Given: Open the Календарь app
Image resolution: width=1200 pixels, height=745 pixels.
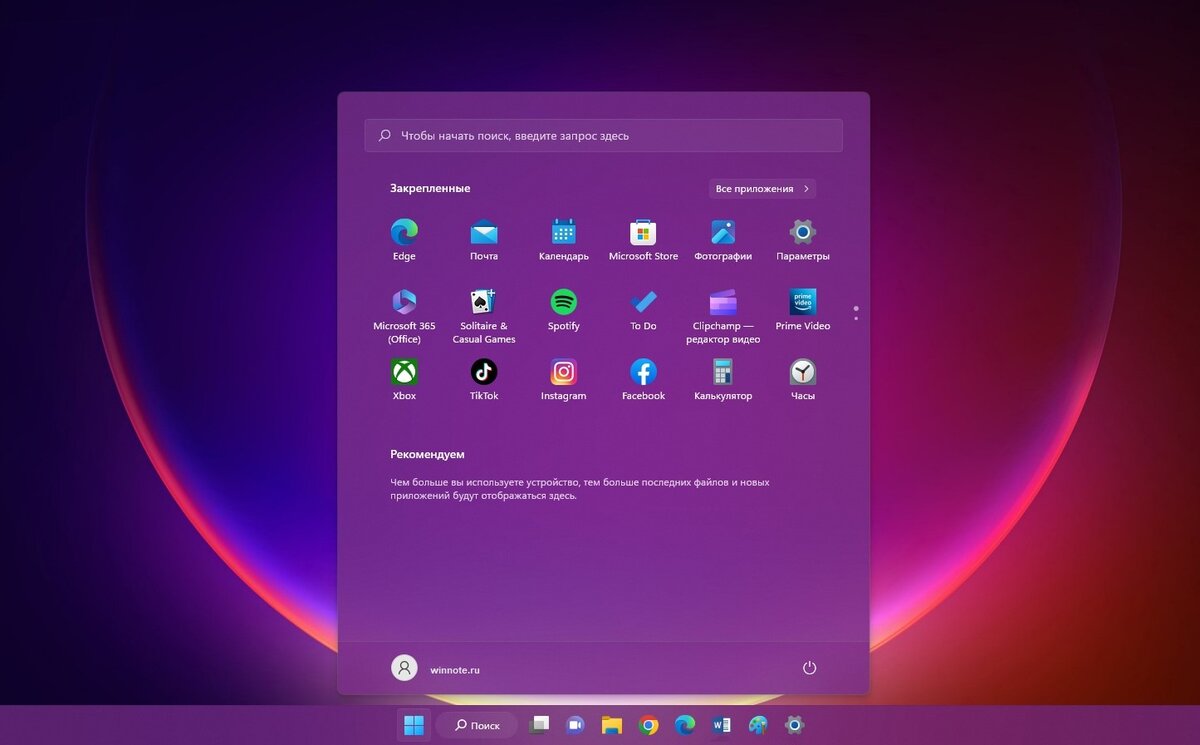Looking at the screenshot, I should 564,240.
